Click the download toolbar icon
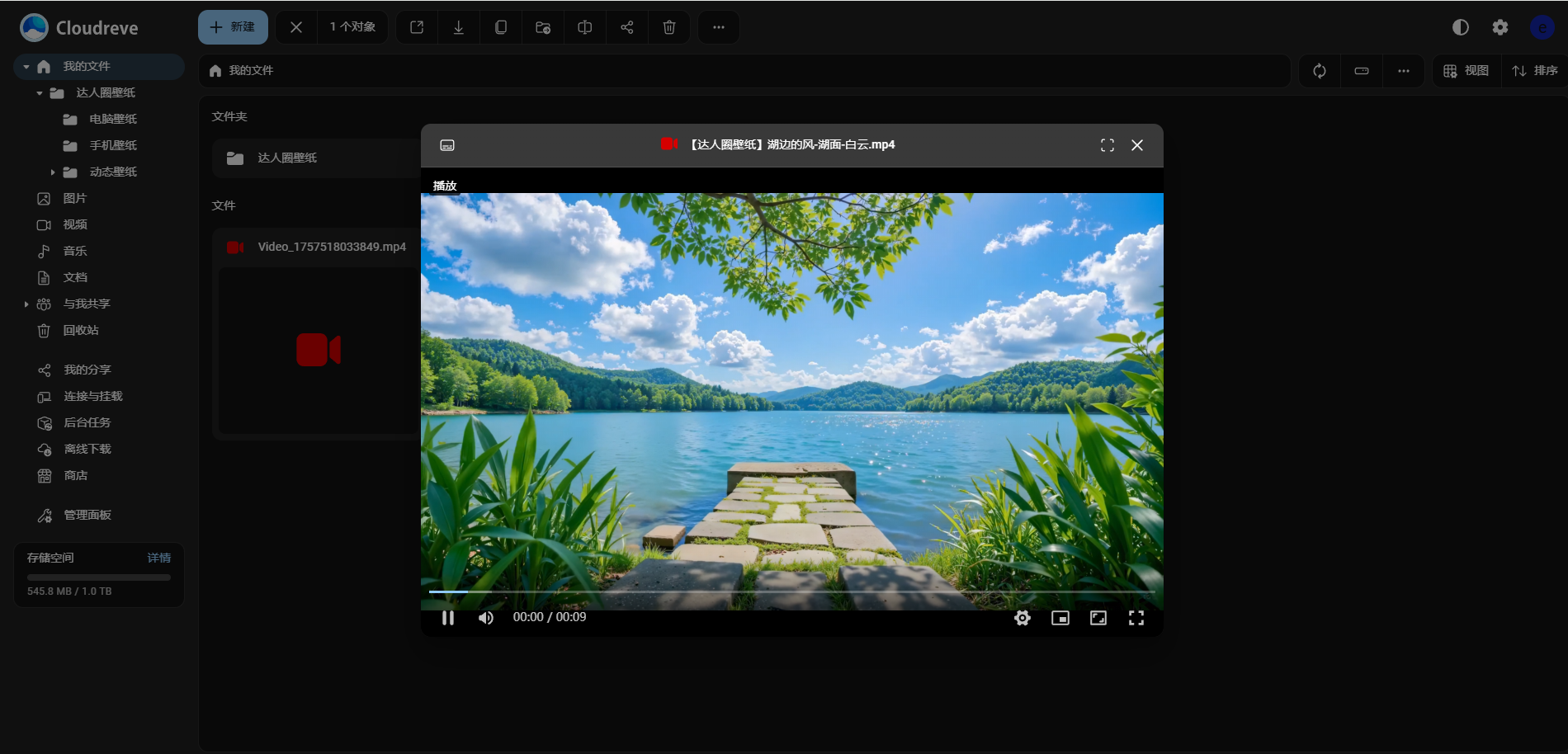Image resolution: width=1568 pixels, height=754 pixels. (459, 27)
